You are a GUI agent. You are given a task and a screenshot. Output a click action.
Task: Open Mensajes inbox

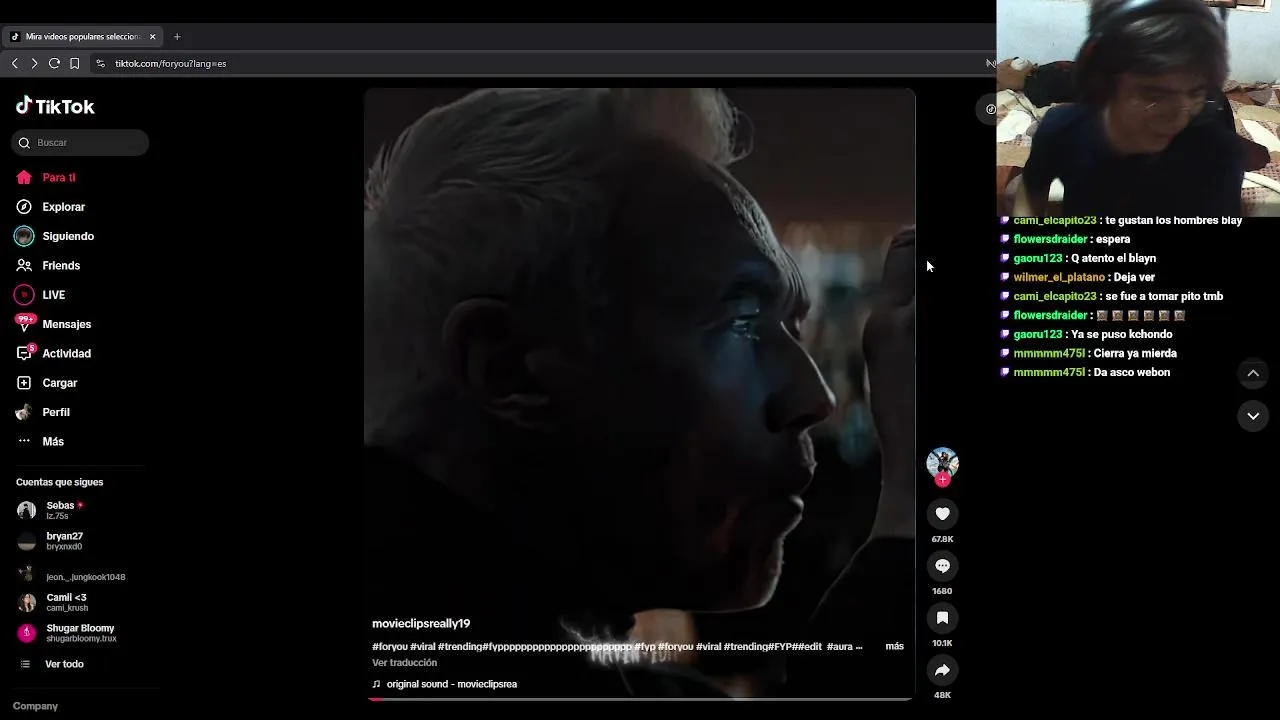click(x=66, y=324)
